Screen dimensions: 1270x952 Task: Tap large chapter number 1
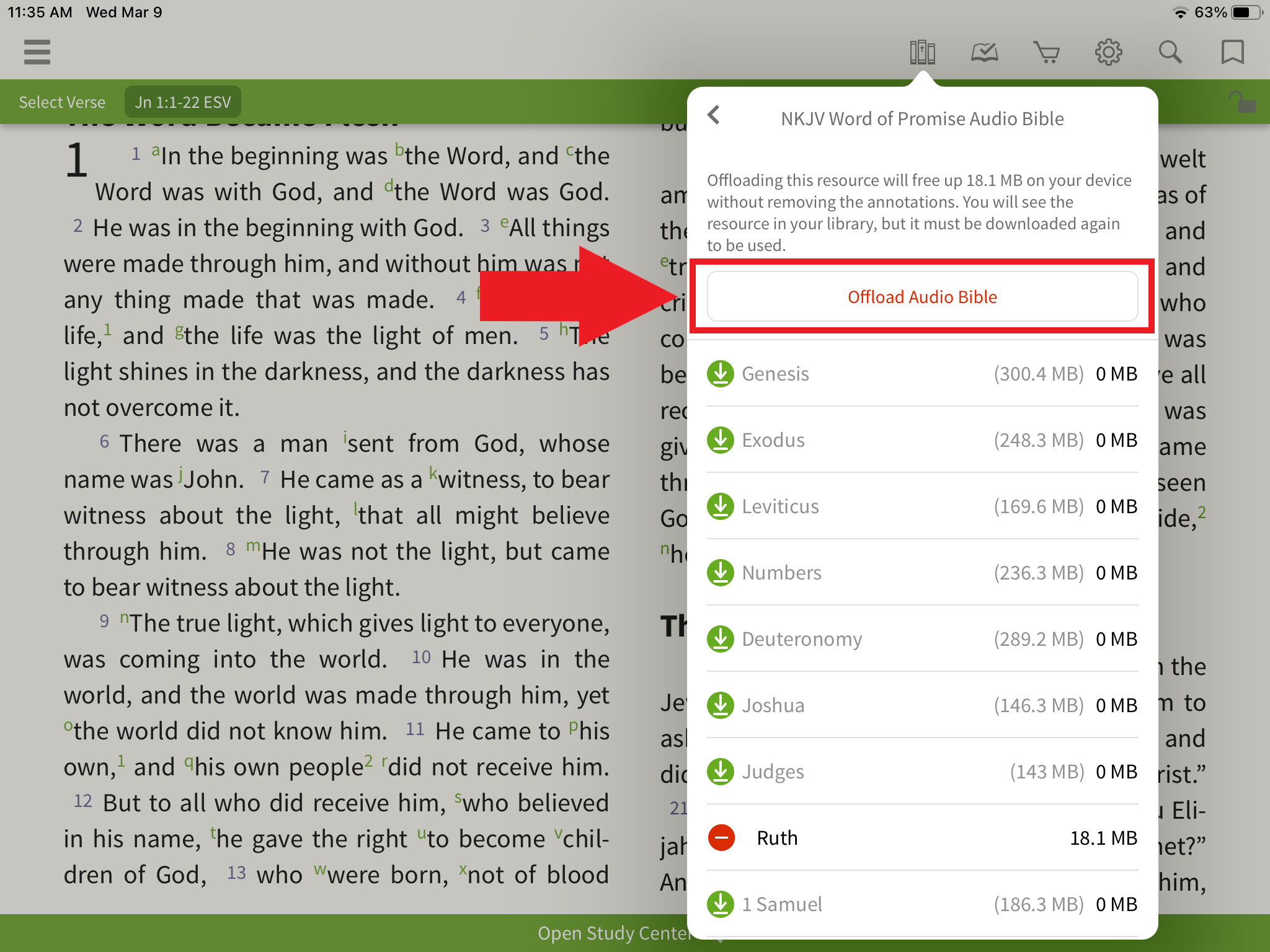pos(76,161)
